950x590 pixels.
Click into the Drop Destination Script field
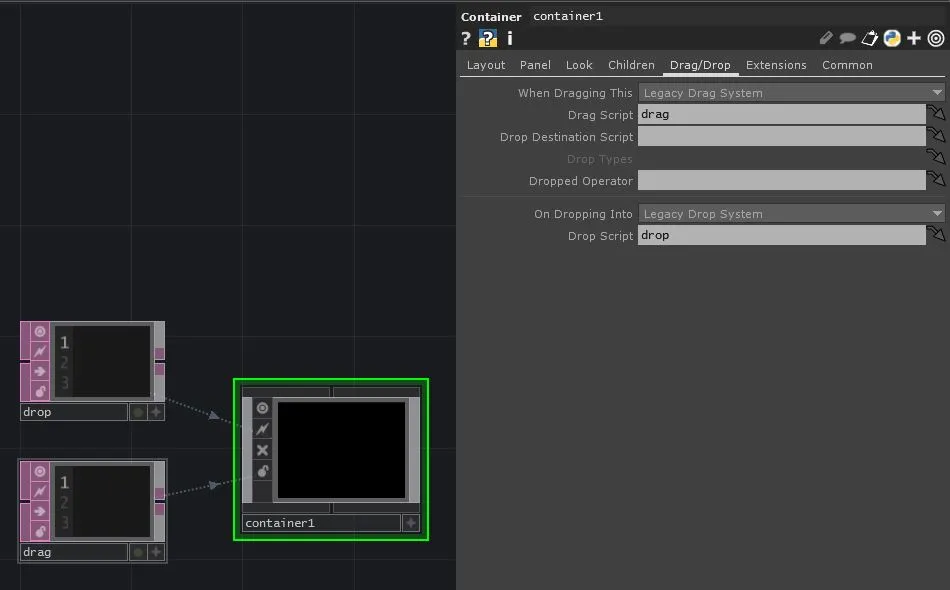[x=781, y=137]
